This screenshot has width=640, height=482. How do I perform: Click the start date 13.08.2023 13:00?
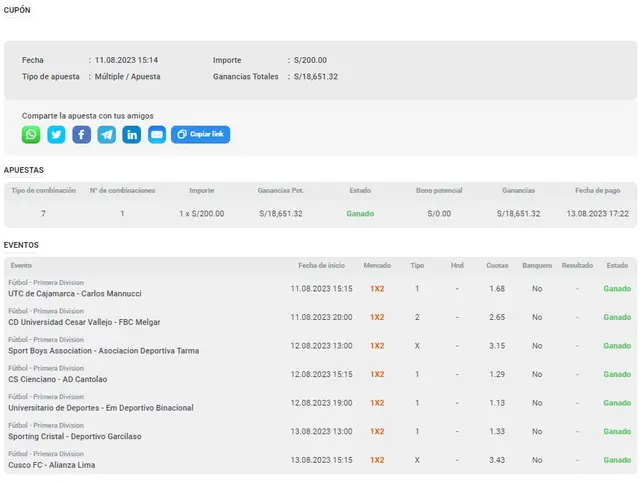point(321,431)
